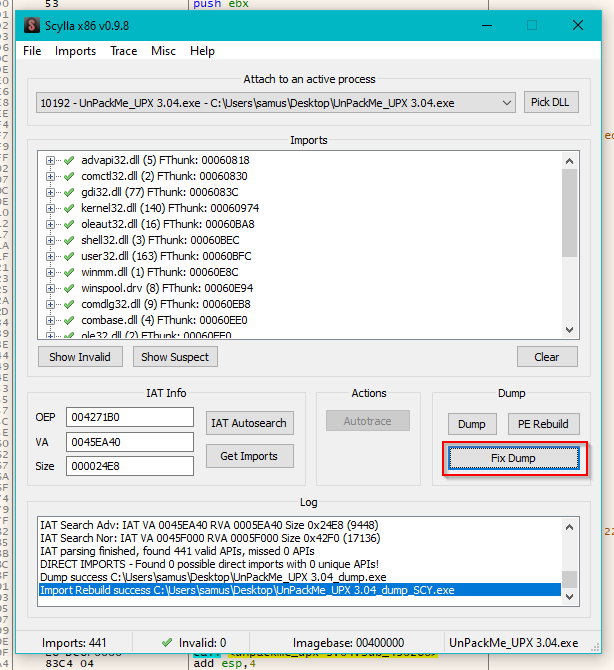
Task: Open the active process dropdown list
Action: [507, 103]
